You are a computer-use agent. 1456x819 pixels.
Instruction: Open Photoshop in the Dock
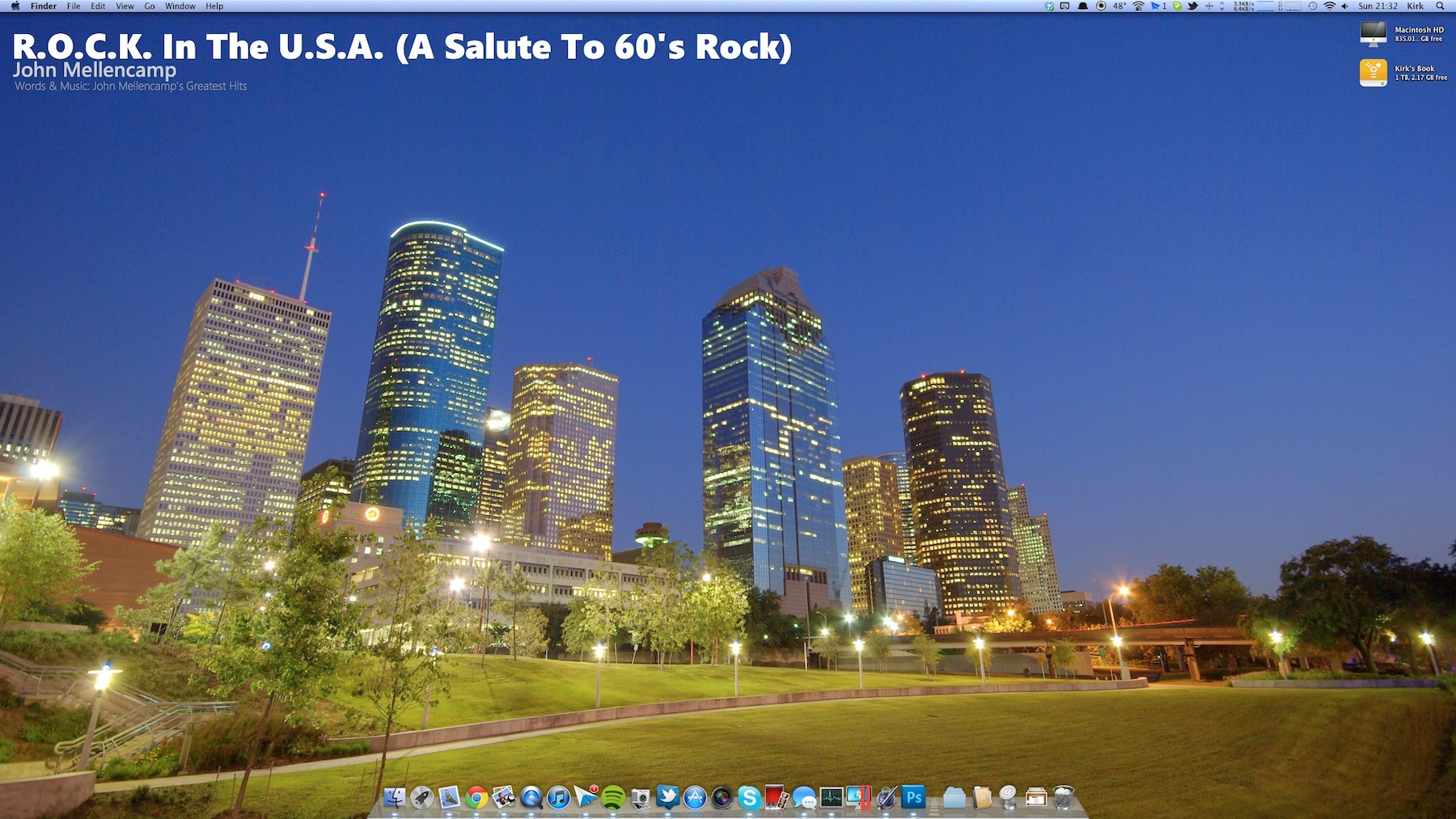[914, 798]
